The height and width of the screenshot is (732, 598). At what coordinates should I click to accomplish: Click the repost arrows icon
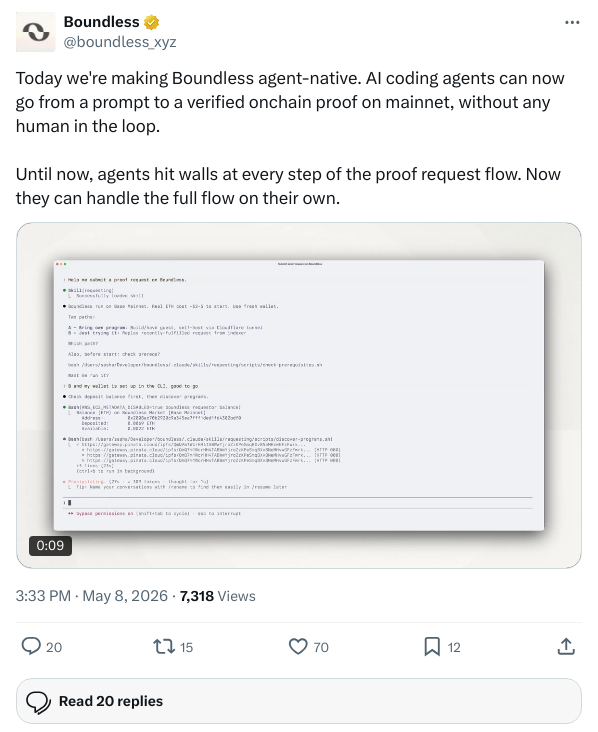coord(164,647)
